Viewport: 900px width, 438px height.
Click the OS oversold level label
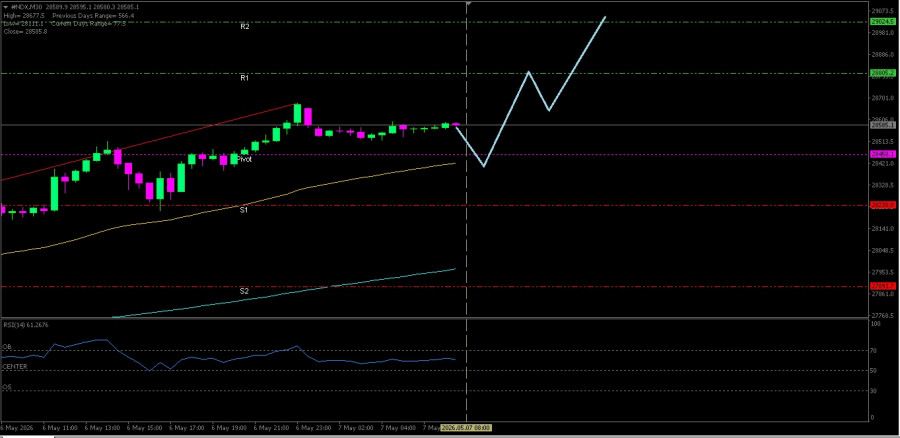tap(7, 387)
